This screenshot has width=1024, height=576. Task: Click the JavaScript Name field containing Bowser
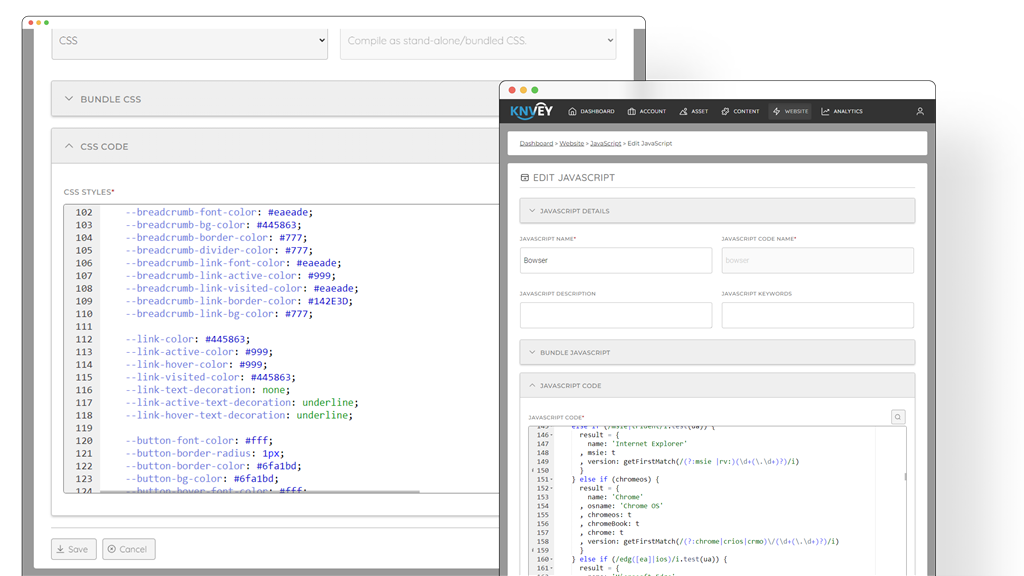tap(615, 260)
